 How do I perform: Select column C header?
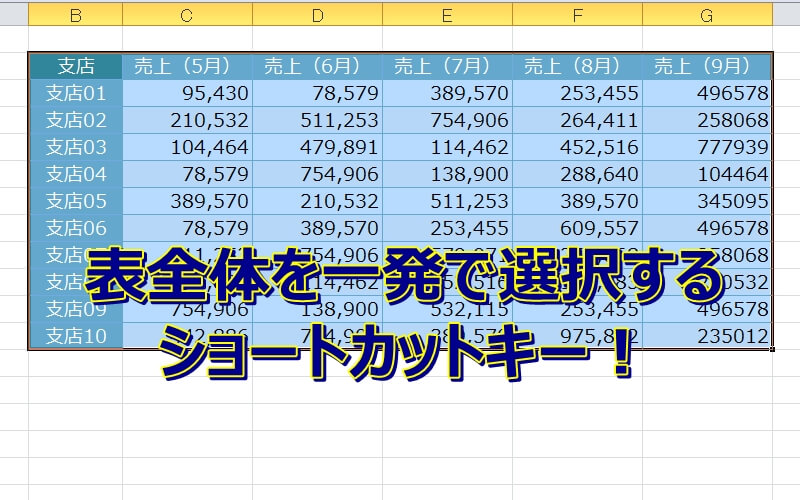point(187,15)
